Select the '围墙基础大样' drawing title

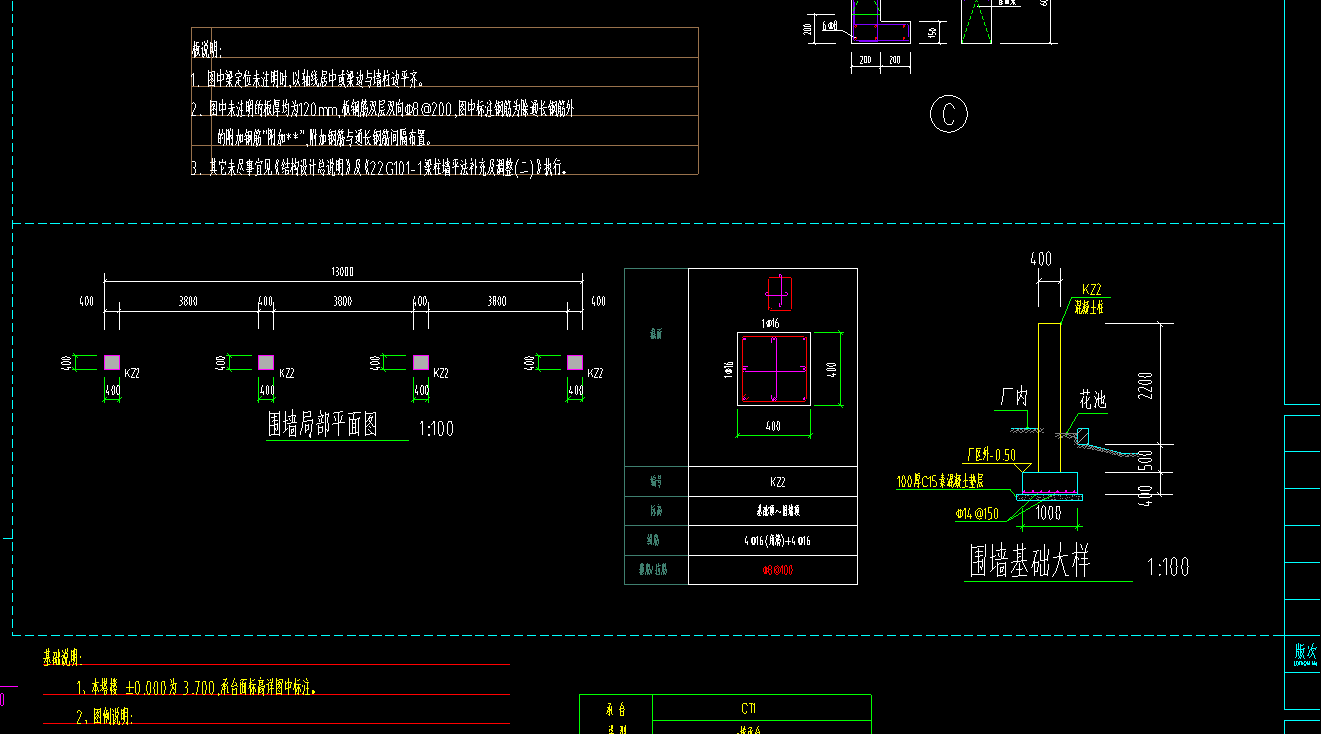click(x=1028, y=562)
